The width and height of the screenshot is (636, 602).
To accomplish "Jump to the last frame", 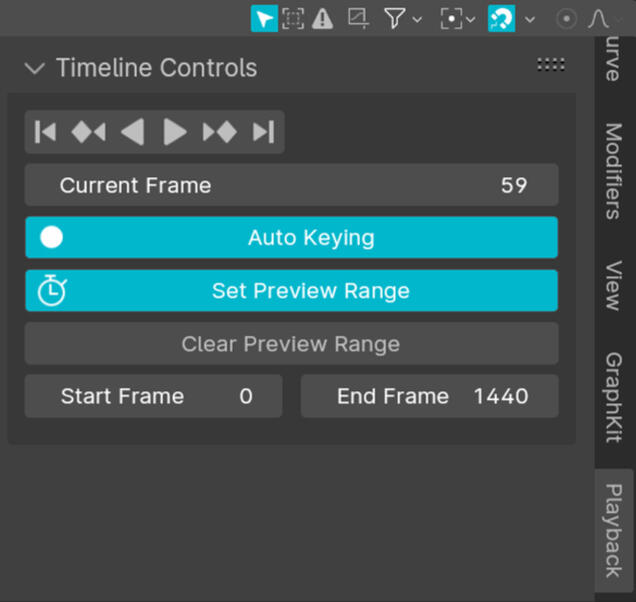I will (x=263, y=132).
